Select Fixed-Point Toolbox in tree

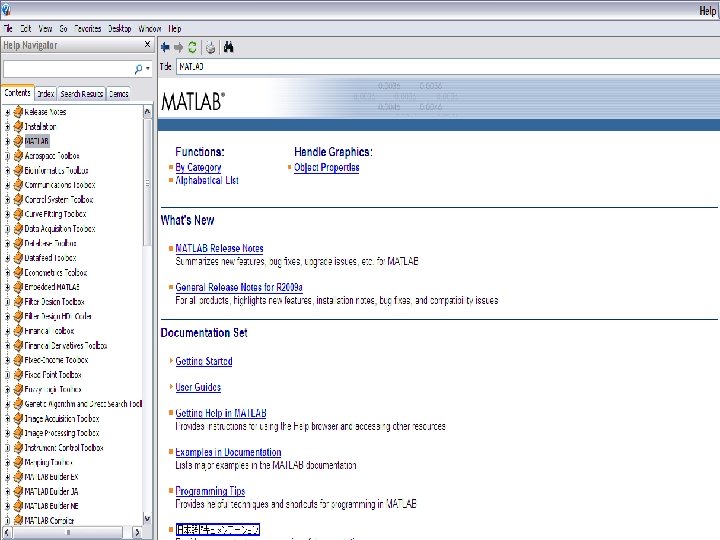point(53,375)
